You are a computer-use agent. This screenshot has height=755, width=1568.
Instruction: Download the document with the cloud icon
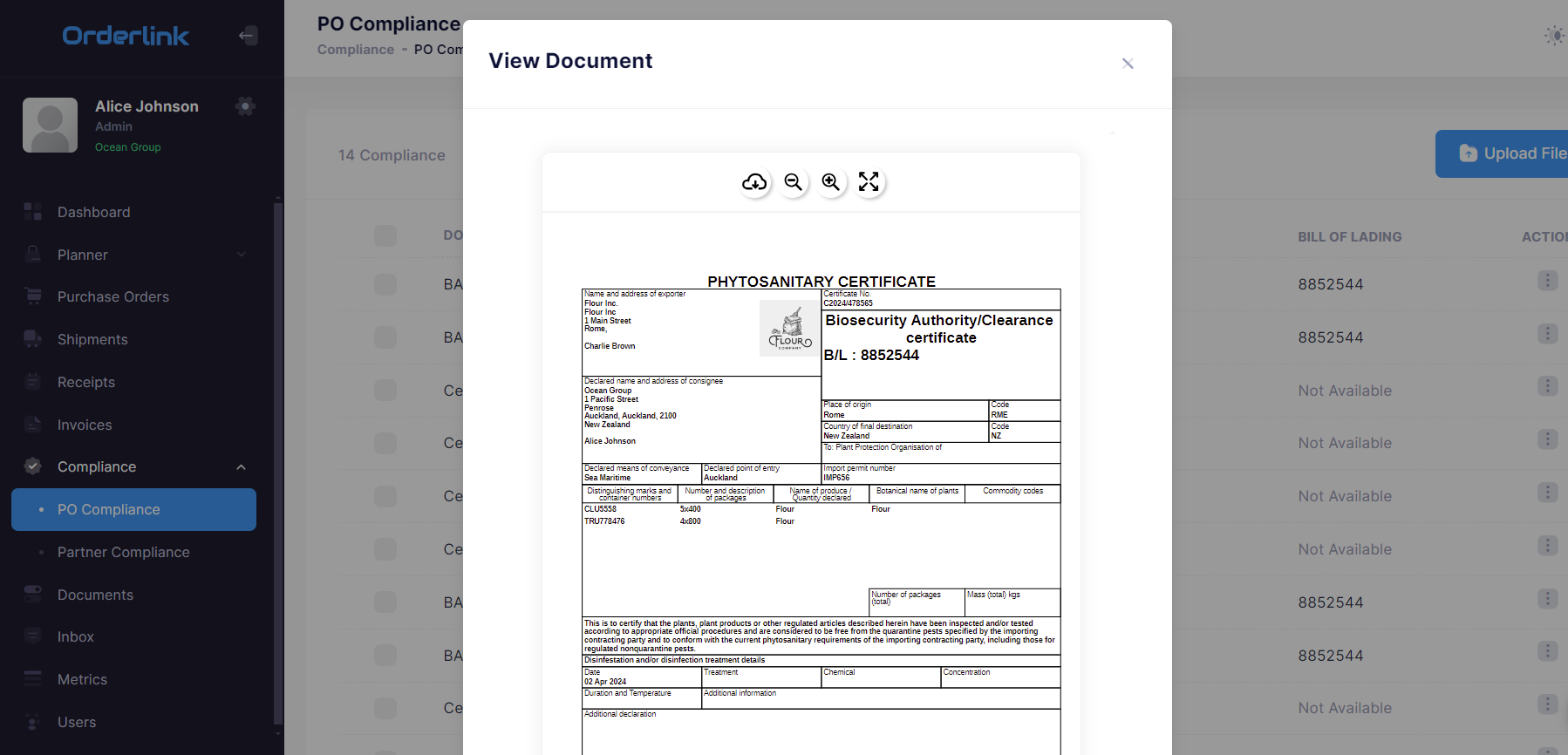tap(754, 182)
